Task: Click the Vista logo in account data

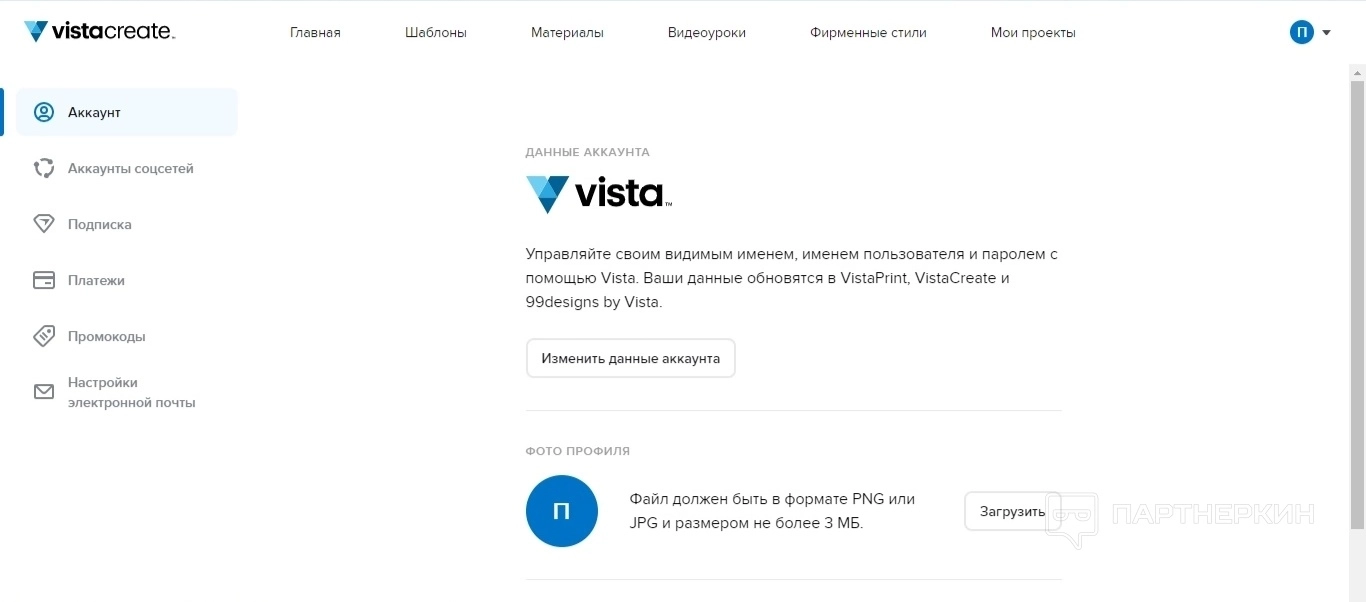Action: 598,193
